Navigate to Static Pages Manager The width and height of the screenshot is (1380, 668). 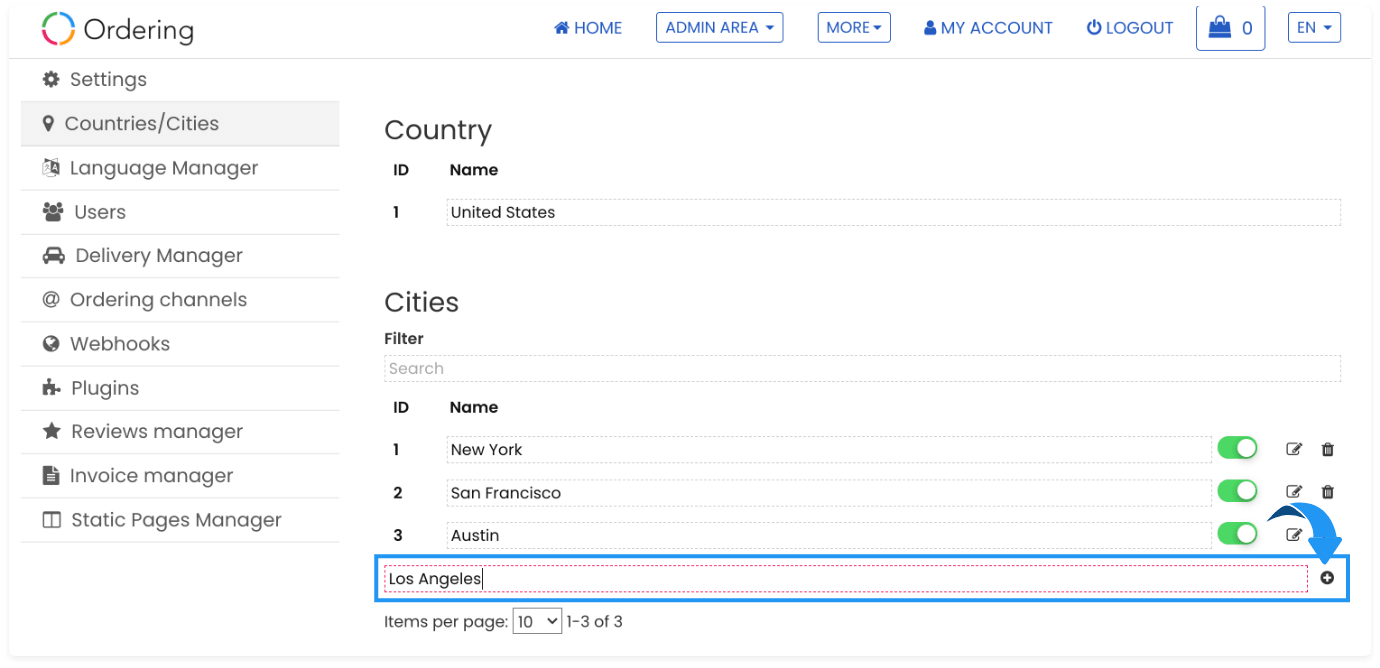point(180,520)
